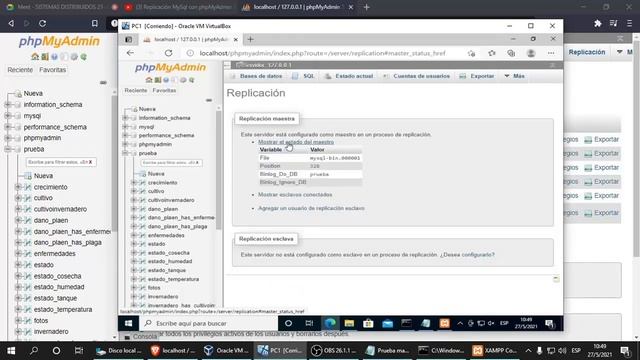The height and width of the screenshot is (360, 640).
Task: Open the Exportar tab in VM phpMyAdmin
Action: point(477,76)
